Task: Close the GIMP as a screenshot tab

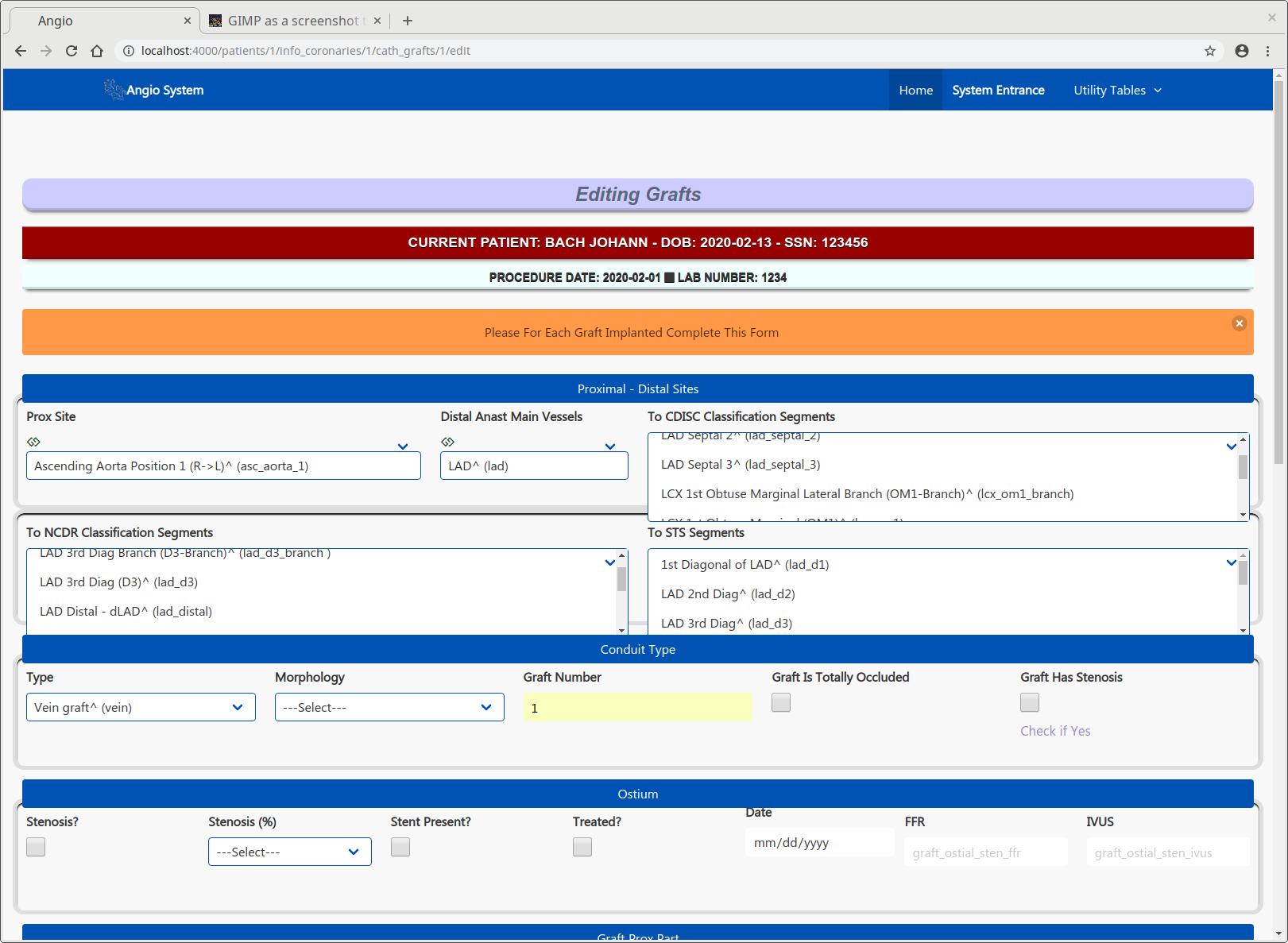Action: pyautogui.click(x=377, y=21)
